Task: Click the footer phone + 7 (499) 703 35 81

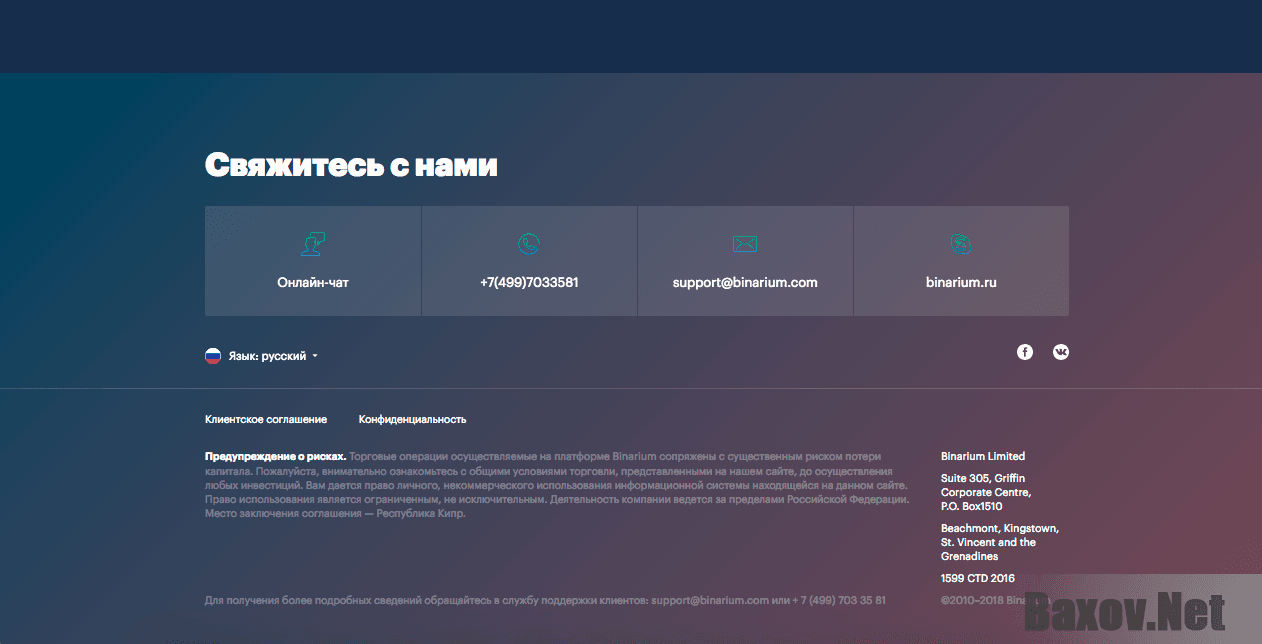Action: pos(838,601)
